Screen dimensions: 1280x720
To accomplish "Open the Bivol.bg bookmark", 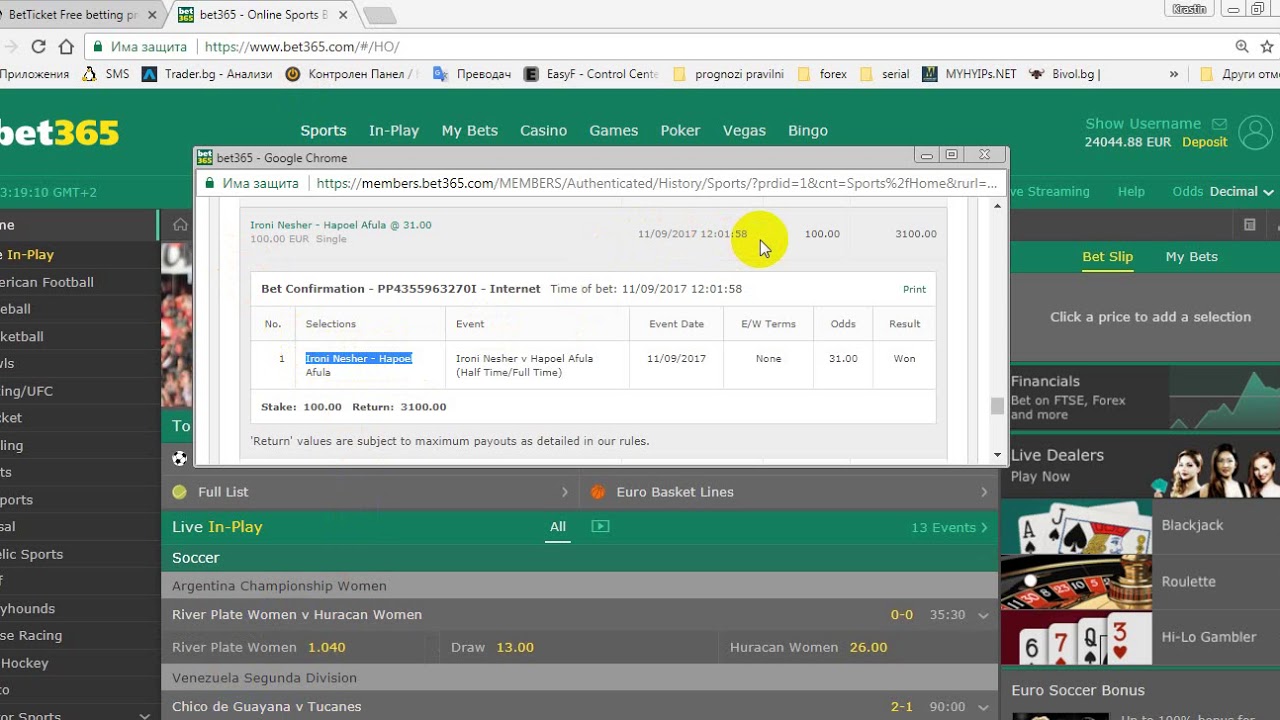I will (1064, 74).
